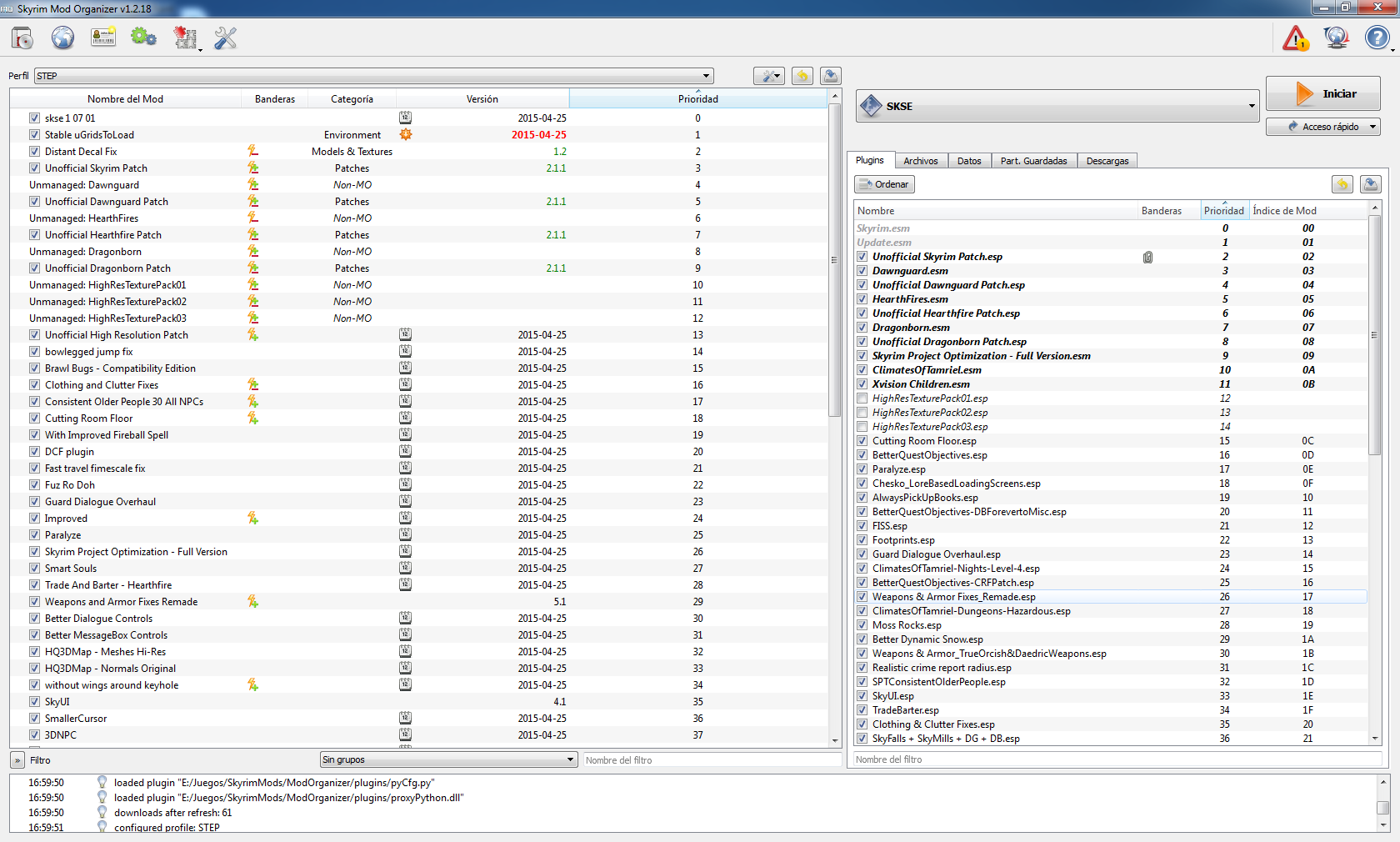Toggle the SkyUI mod checkbox
The image size is (1400, 842).
click(x=34, y=701)
